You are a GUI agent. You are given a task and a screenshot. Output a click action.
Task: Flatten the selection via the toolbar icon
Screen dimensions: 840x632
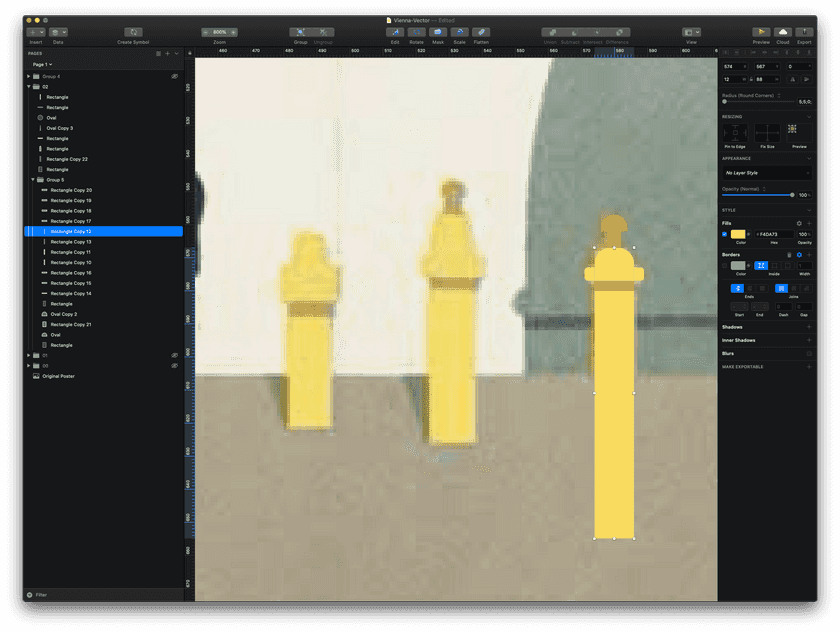pos(481,32)
